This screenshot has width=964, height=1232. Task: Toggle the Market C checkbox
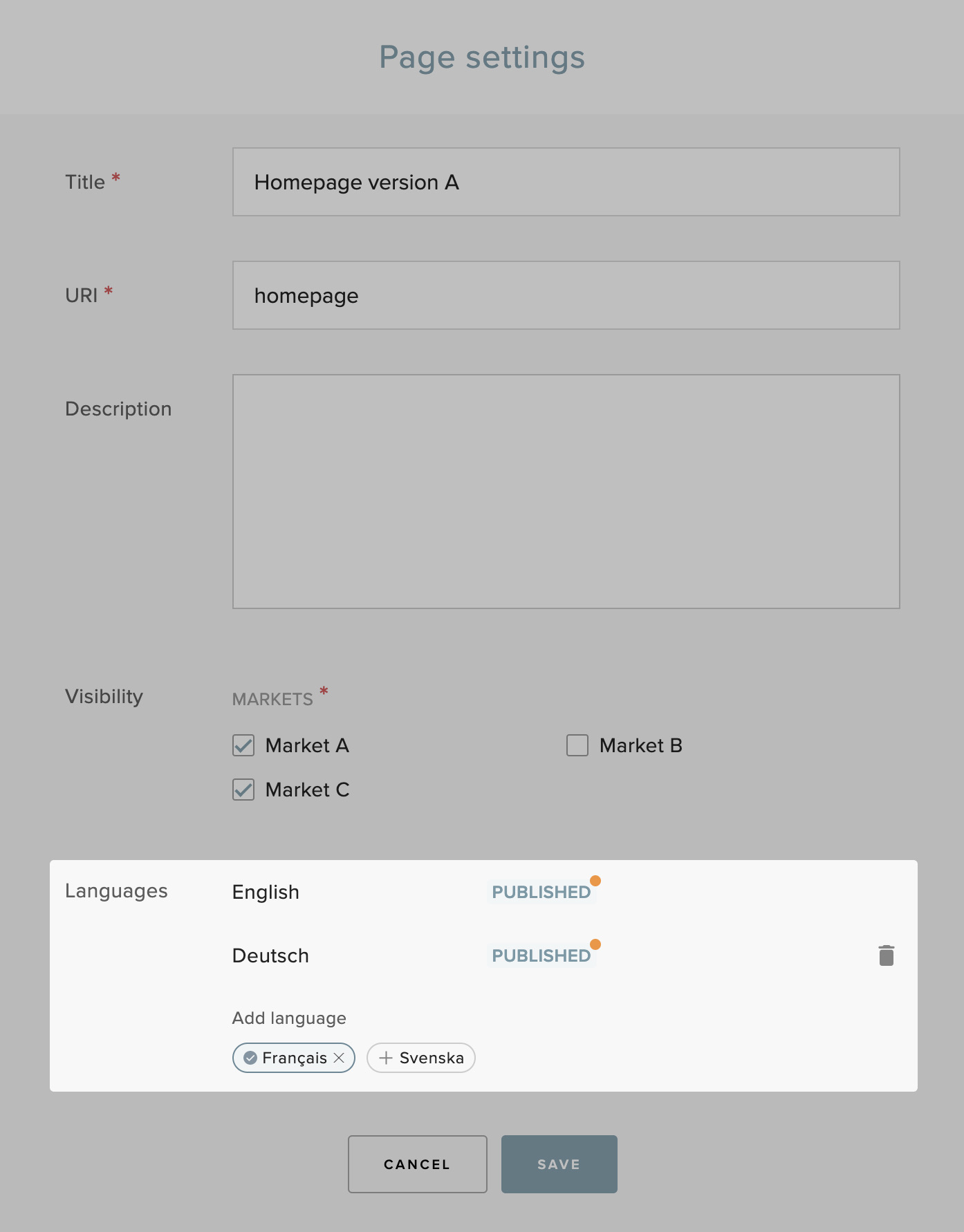click(x=243, y=790)
